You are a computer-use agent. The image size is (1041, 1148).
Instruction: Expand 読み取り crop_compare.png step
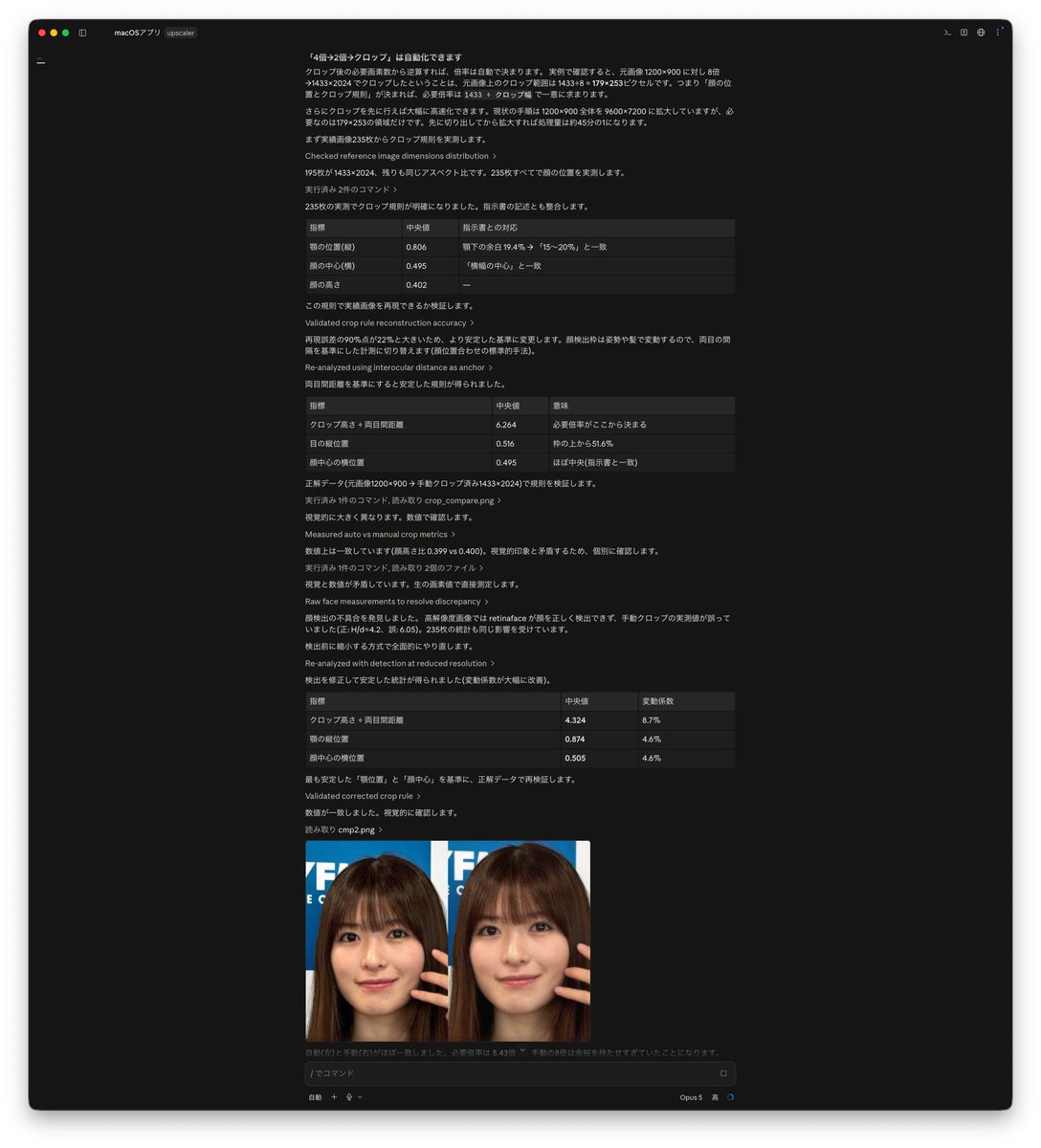click(x=403, y=500)
